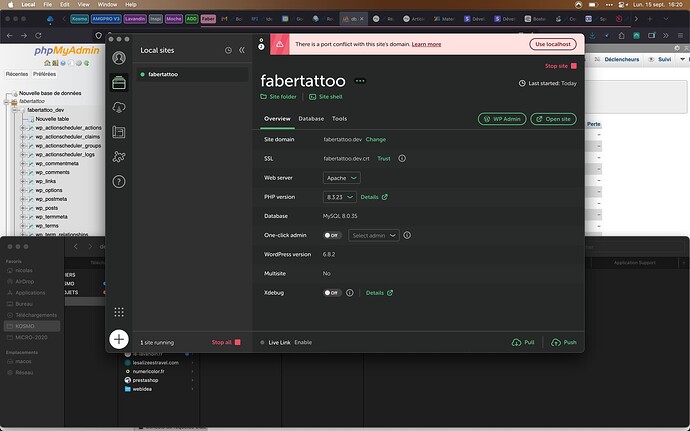Open the Site shell link
Viewport: 690px width, 431px height.
pyautogui.click(x=326, y=96)
